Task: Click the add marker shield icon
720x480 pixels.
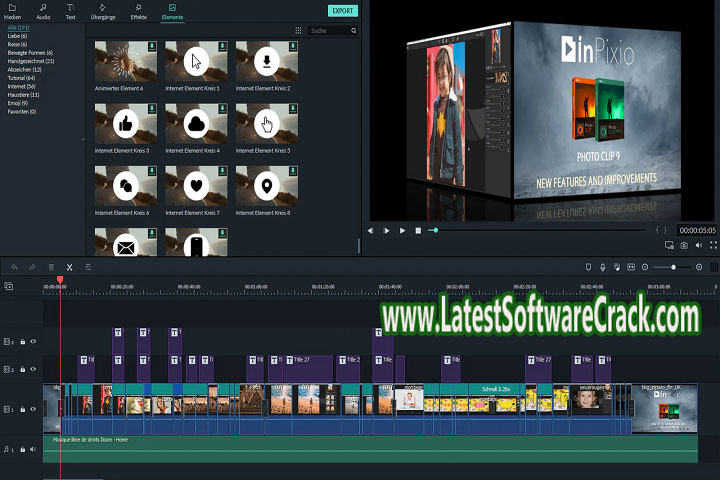Action: [588, 267]
